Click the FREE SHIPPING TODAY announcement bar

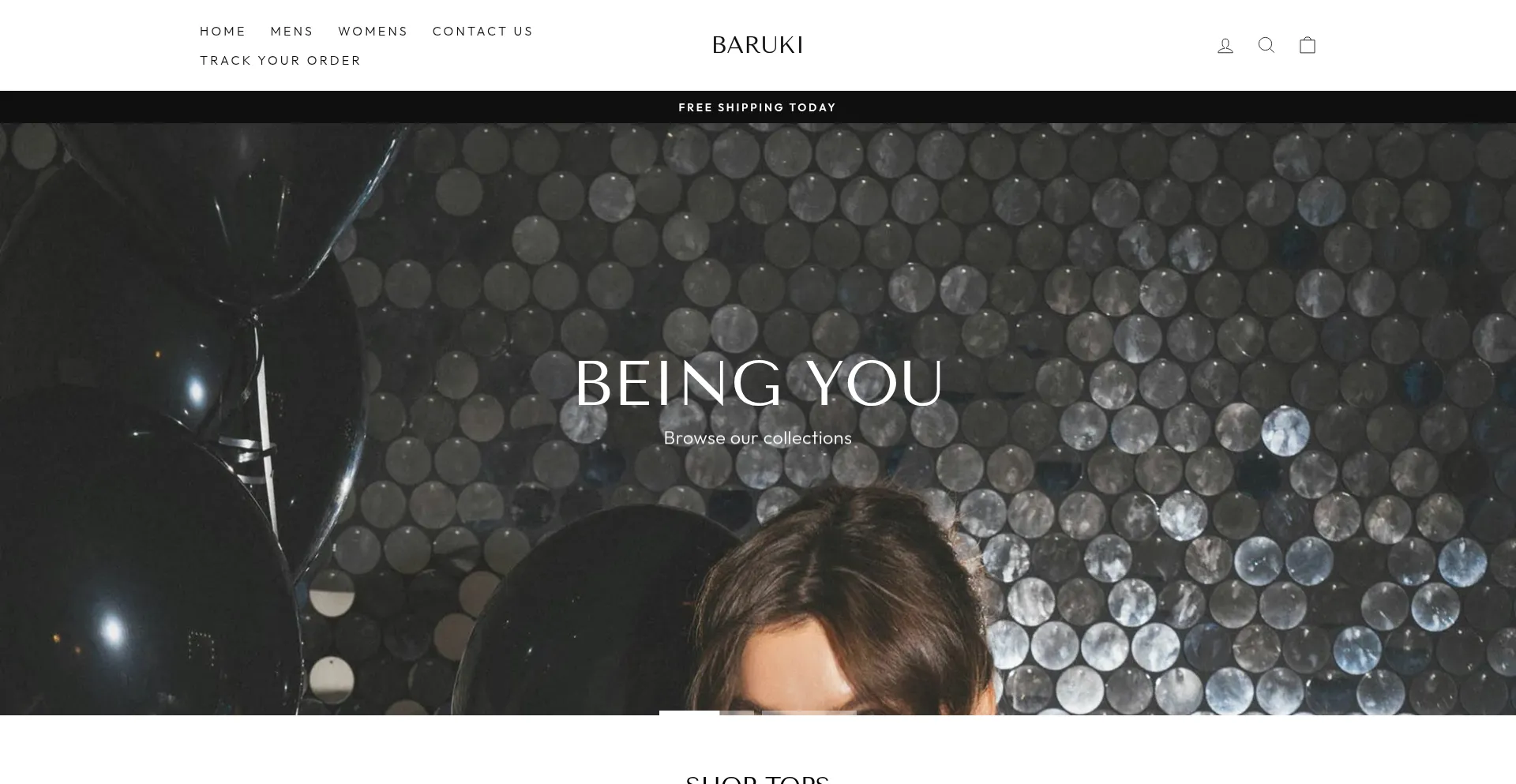pyautogui.click(x=757, y=107)
